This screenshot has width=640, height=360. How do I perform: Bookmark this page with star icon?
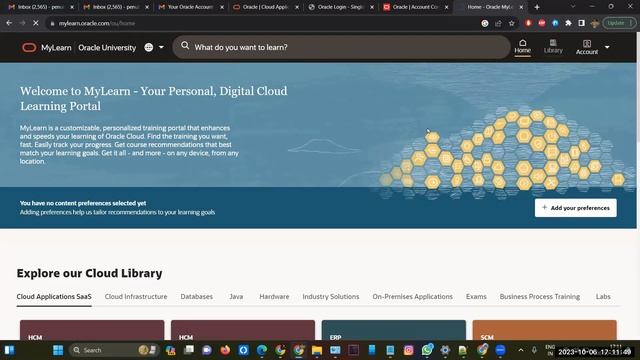pos(511,23)
